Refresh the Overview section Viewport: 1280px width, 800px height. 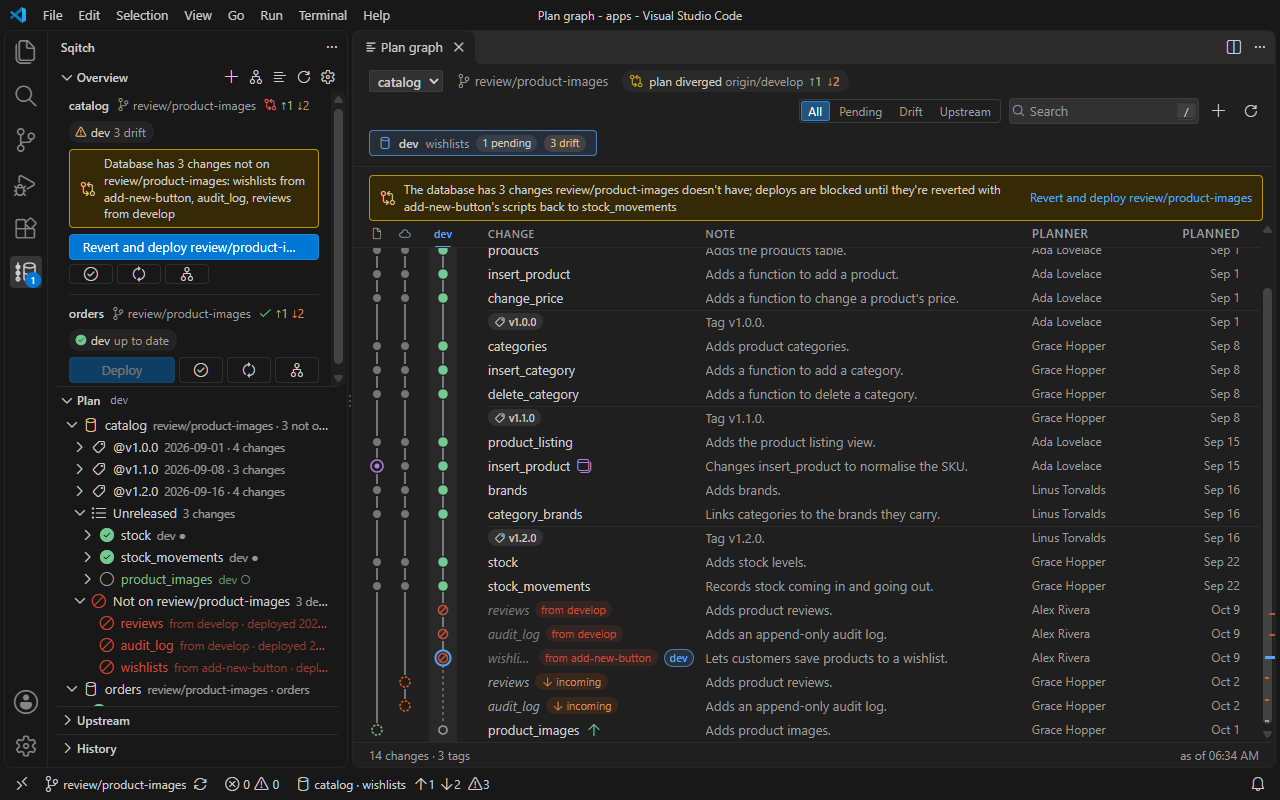(x=303, y=77)
